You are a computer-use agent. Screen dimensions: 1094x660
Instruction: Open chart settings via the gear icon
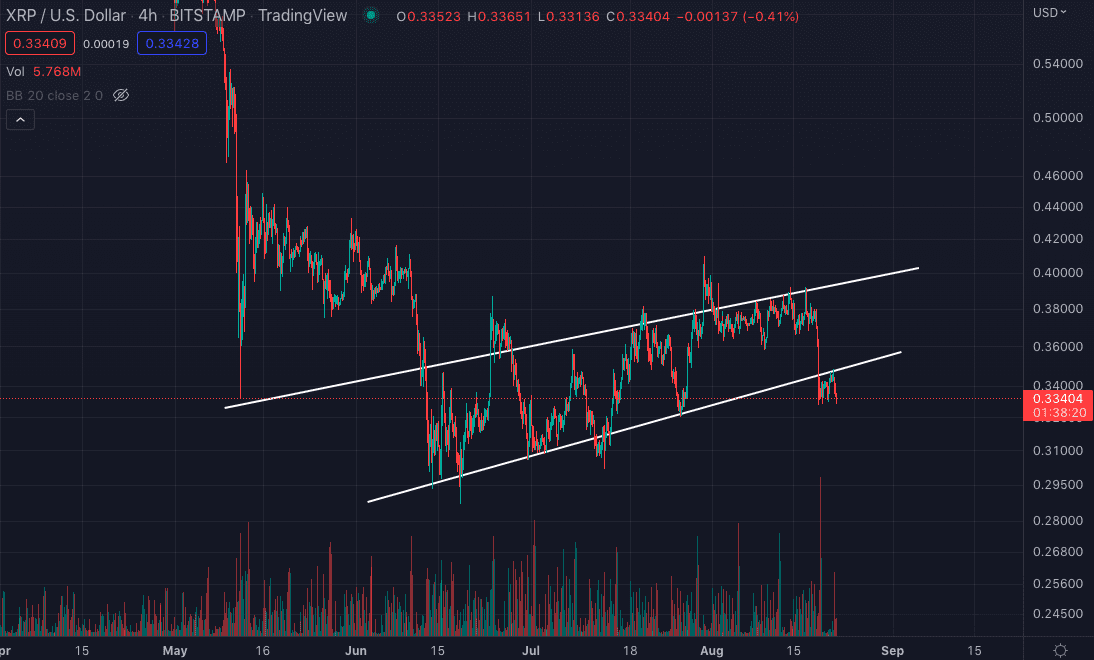coord(1060,650)
